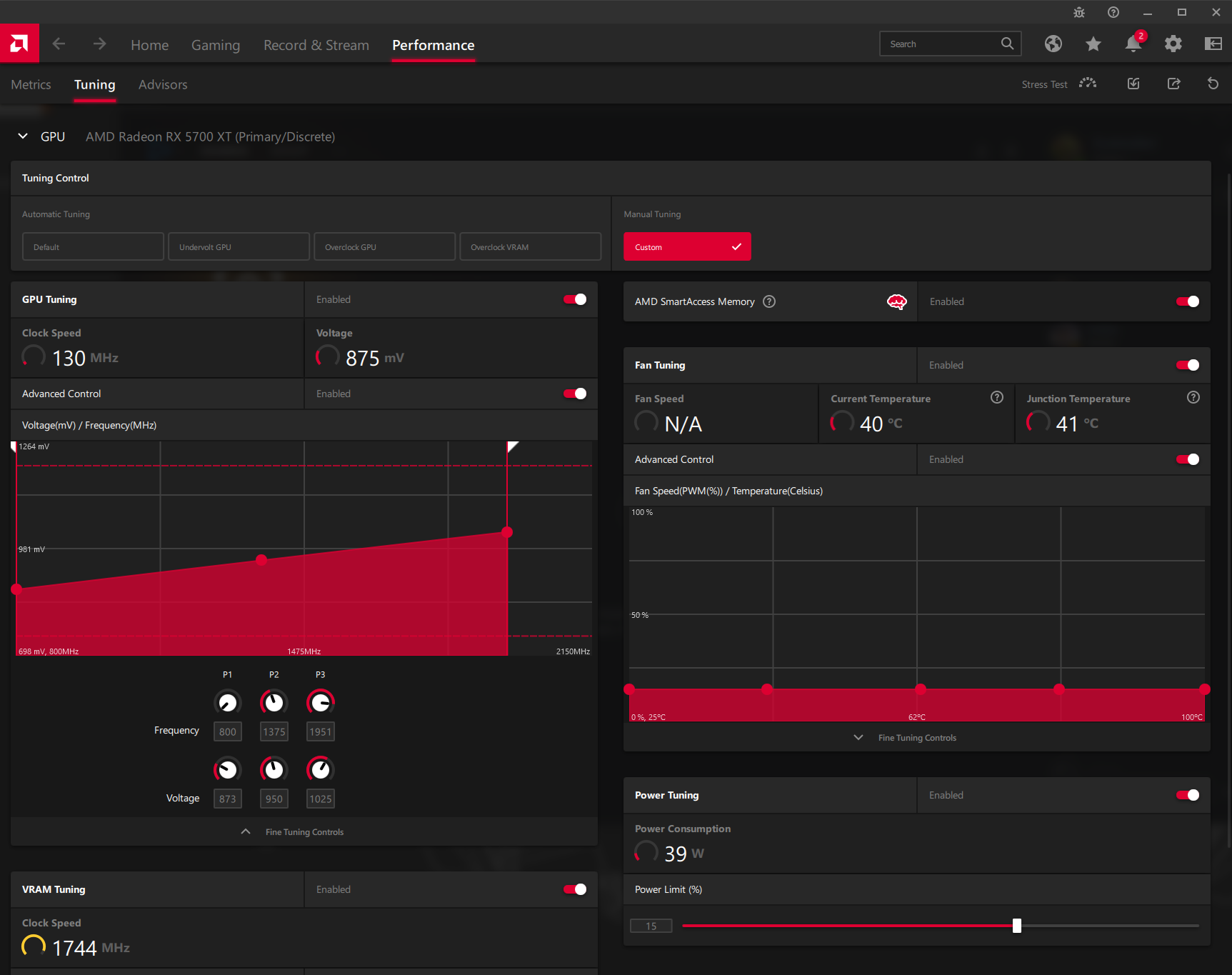1232x975 pixels.
Task: Click the P2 voltage dial
Action: tap(274, 769)
